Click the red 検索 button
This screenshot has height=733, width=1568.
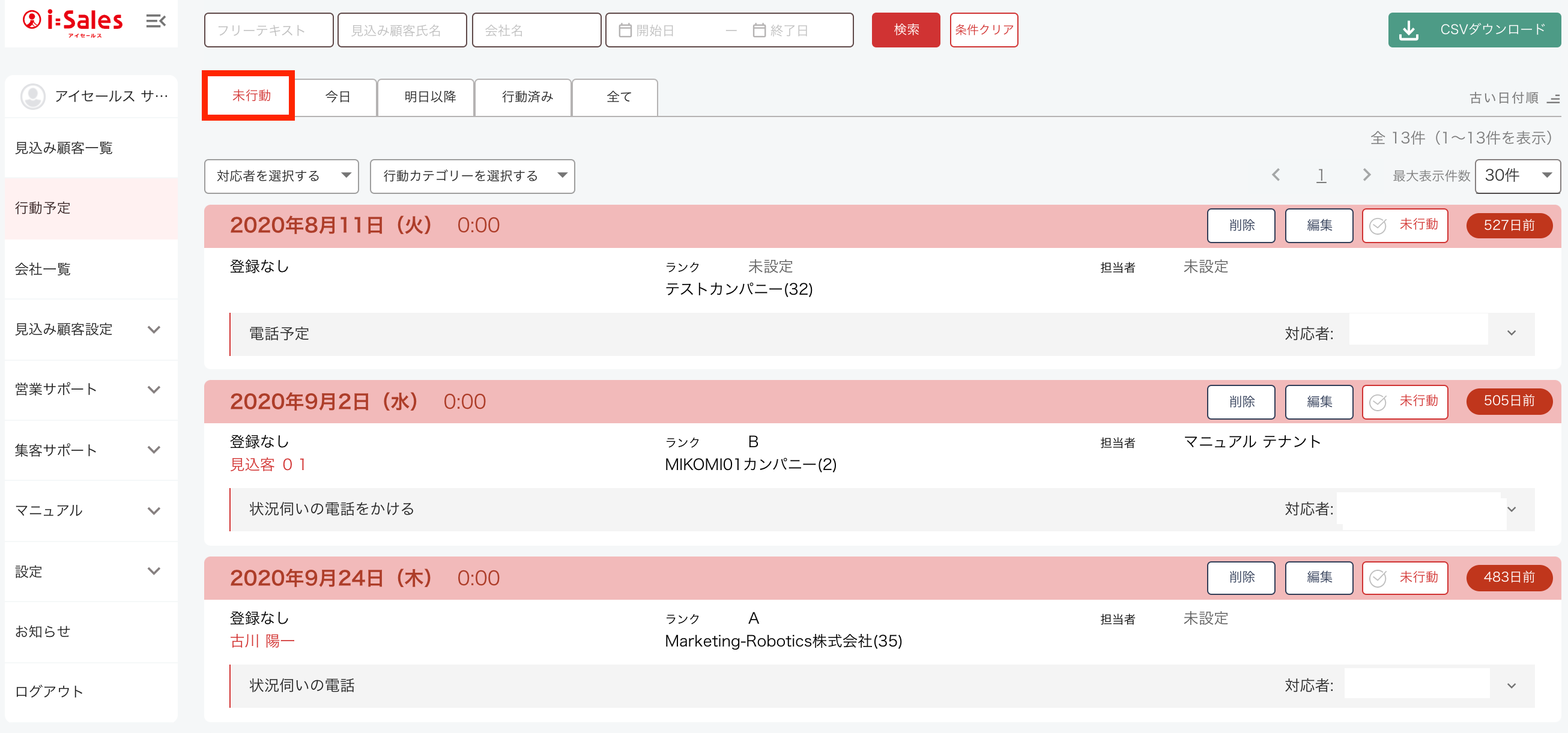(906, 30)
